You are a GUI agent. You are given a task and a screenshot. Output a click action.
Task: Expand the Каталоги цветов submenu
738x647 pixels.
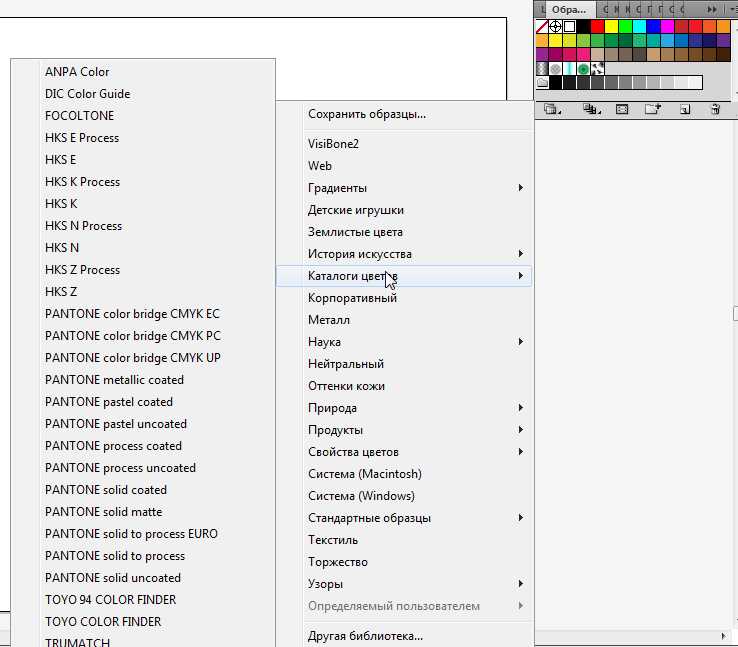404,276
